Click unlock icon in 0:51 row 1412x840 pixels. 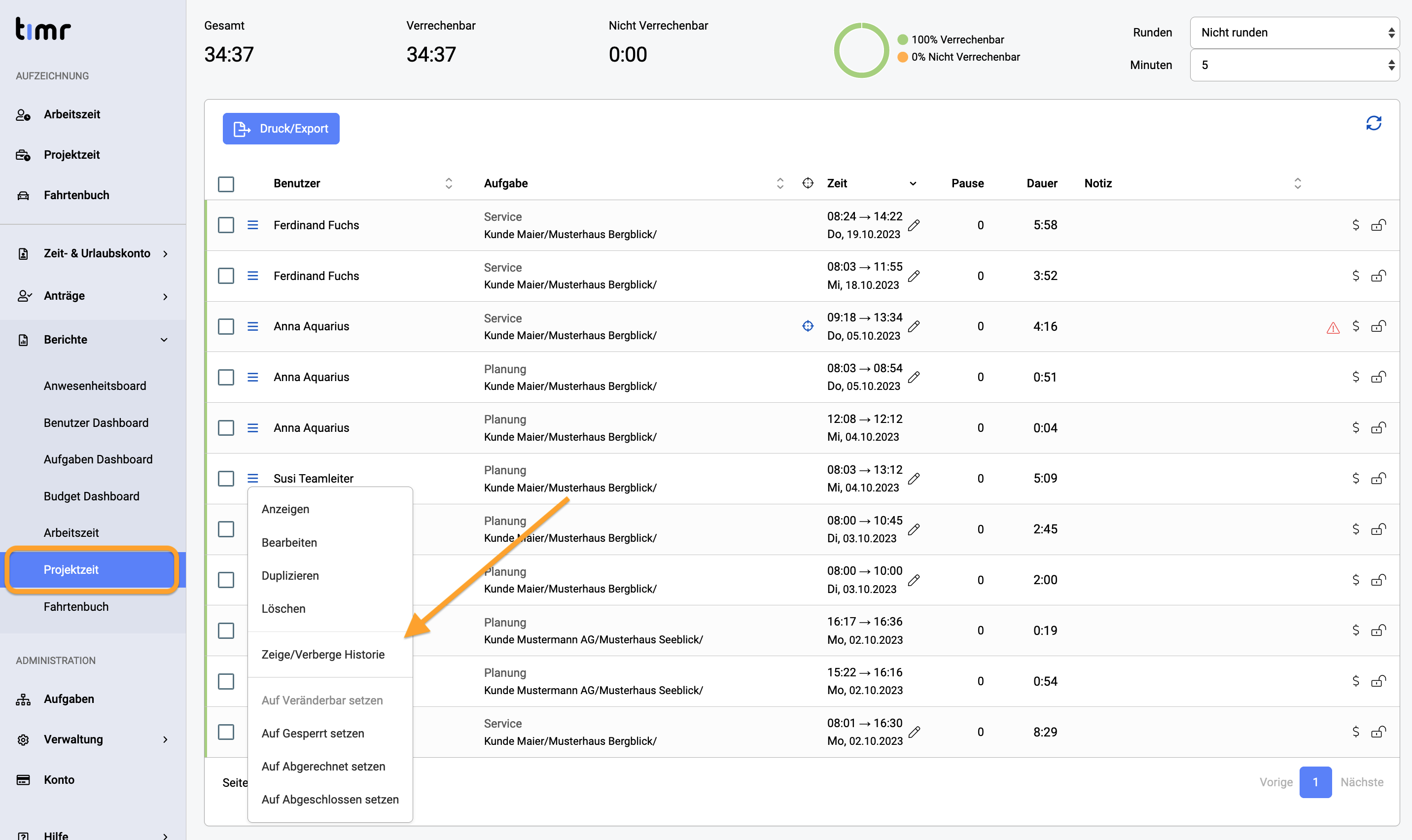(x=1378, y=377)
